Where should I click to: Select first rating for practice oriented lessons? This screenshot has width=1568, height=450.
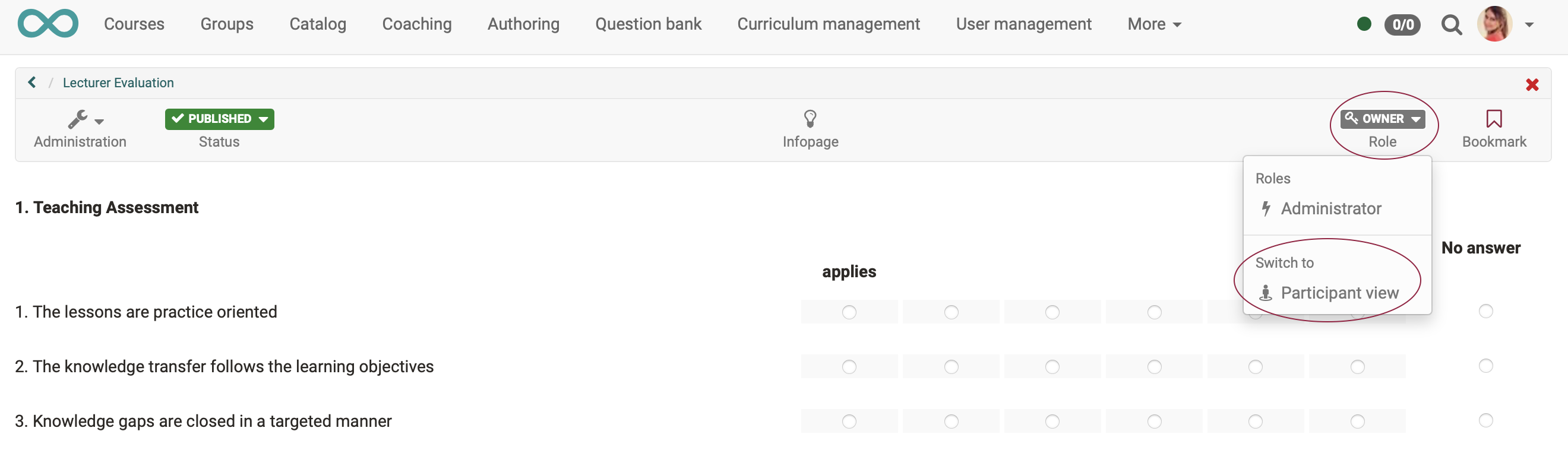849,312
